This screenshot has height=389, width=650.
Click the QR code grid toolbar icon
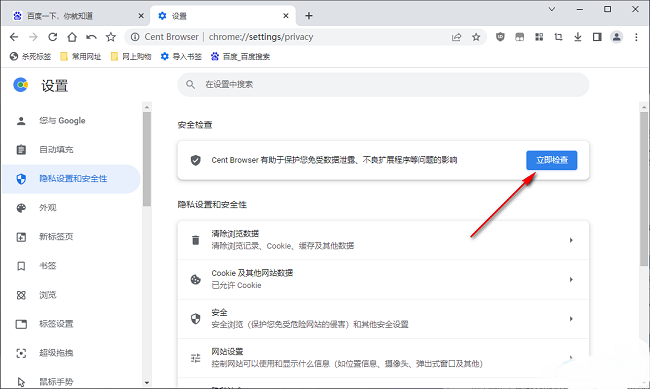(539, 37)
